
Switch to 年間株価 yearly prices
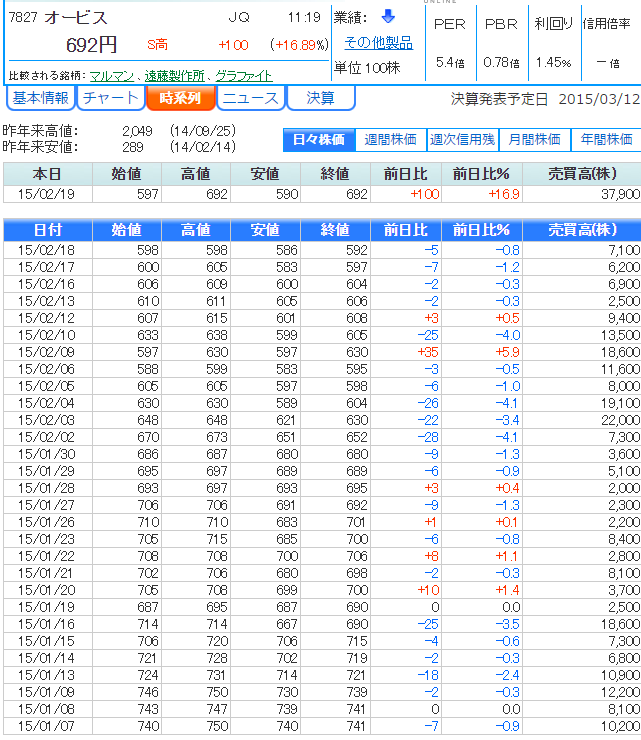(x=606, y=139)
